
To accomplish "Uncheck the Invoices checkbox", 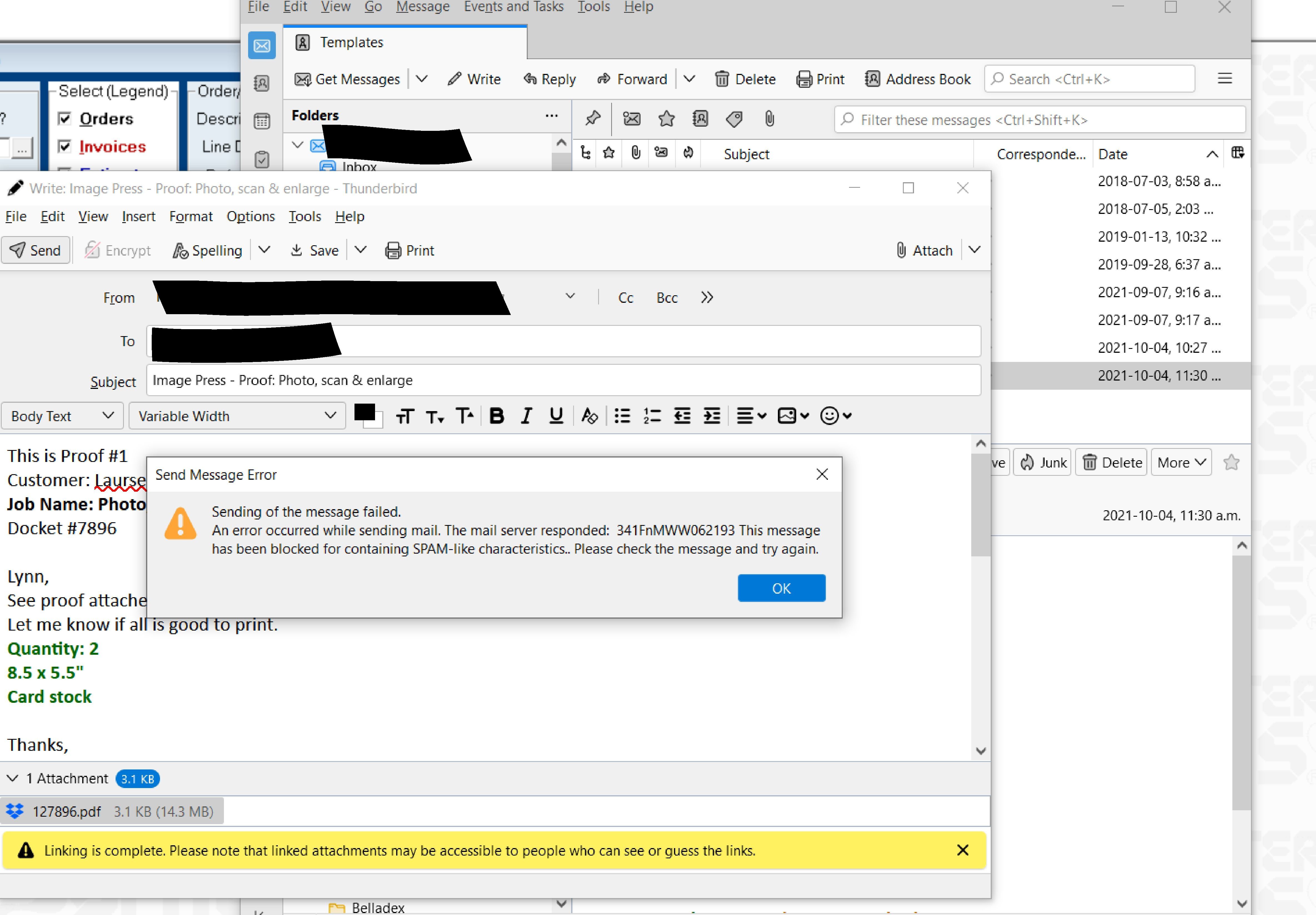I will (65, 147).
